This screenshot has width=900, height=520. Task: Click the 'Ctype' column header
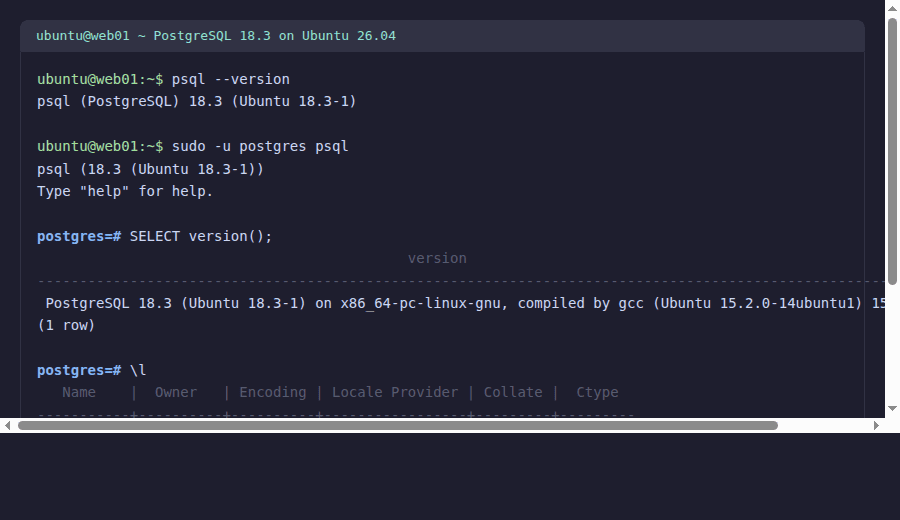[x=597, y=392]
